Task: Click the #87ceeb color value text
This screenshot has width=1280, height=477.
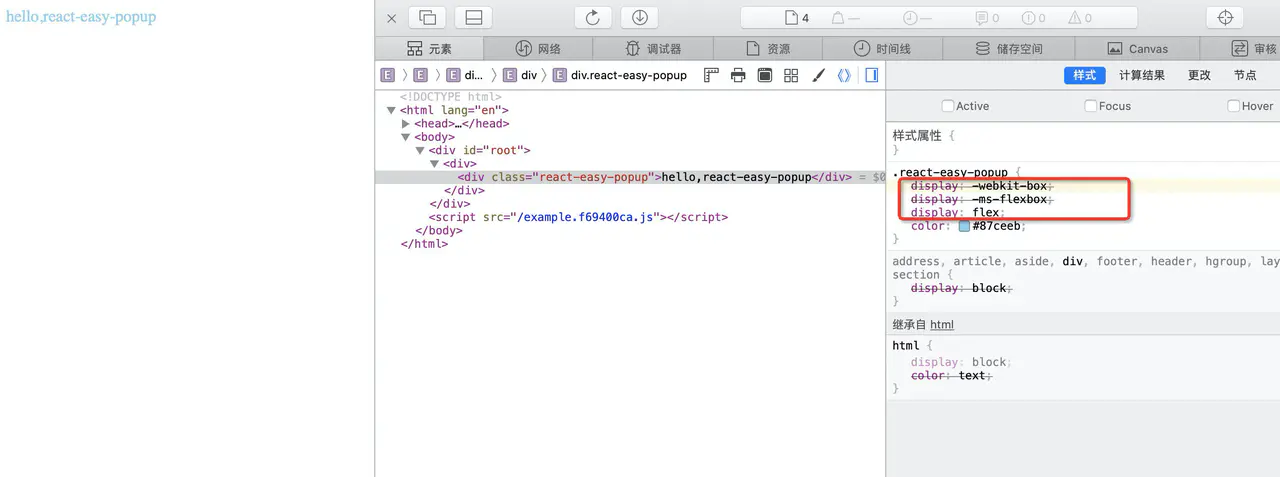Action: [997, 226]
